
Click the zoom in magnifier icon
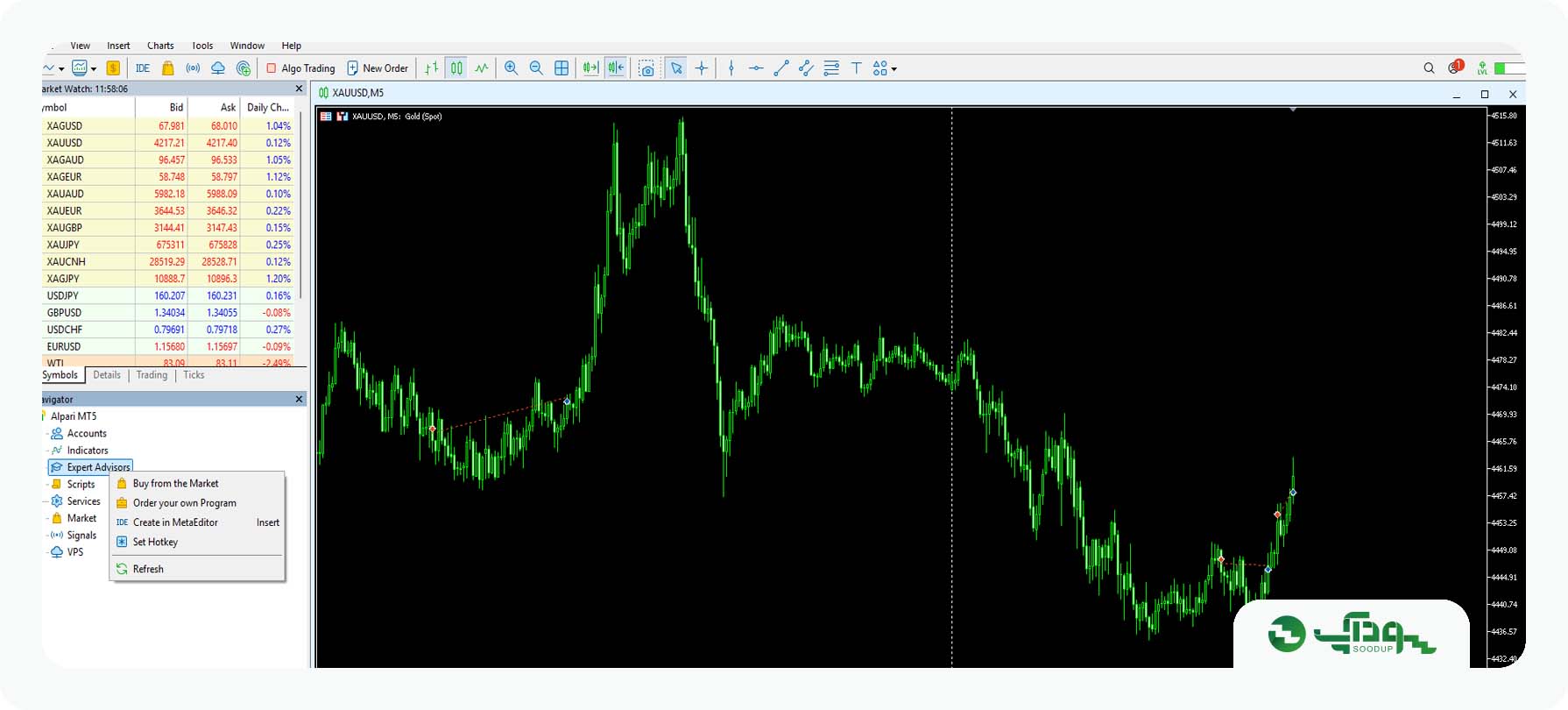pyautogui.click(x=512, y=68)
